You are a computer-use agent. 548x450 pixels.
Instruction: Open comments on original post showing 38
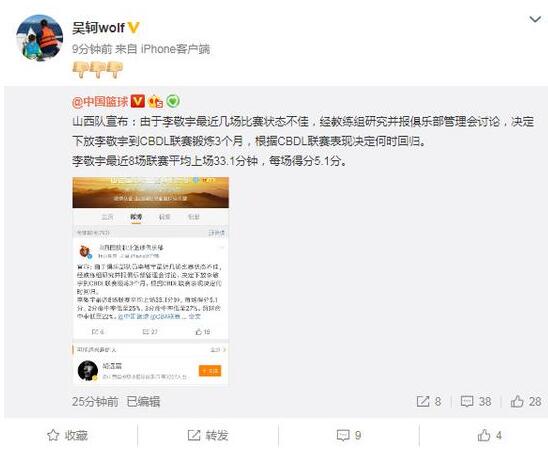476,401
